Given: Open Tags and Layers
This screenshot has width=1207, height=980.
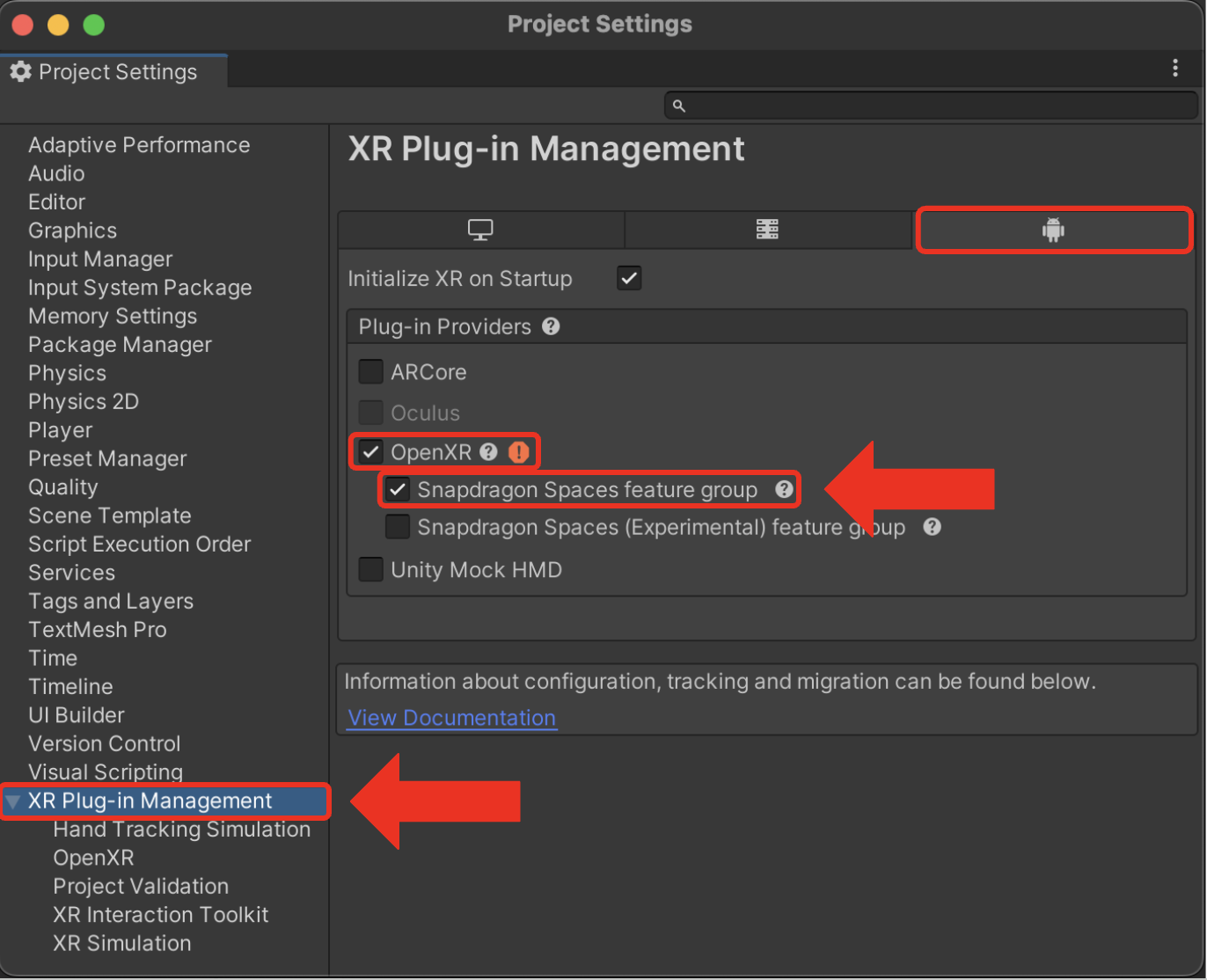Looking at the screenshot, I should tap(111, 601).
